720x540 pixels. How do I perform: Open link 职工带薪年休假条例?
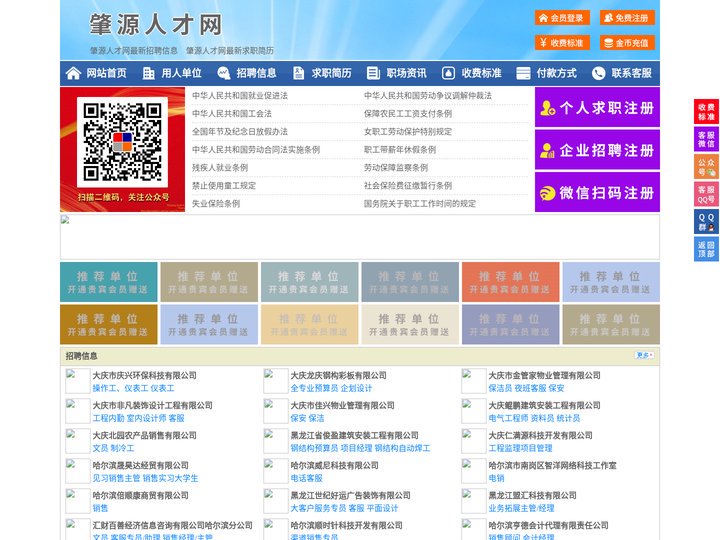click(x=400, y=150)
